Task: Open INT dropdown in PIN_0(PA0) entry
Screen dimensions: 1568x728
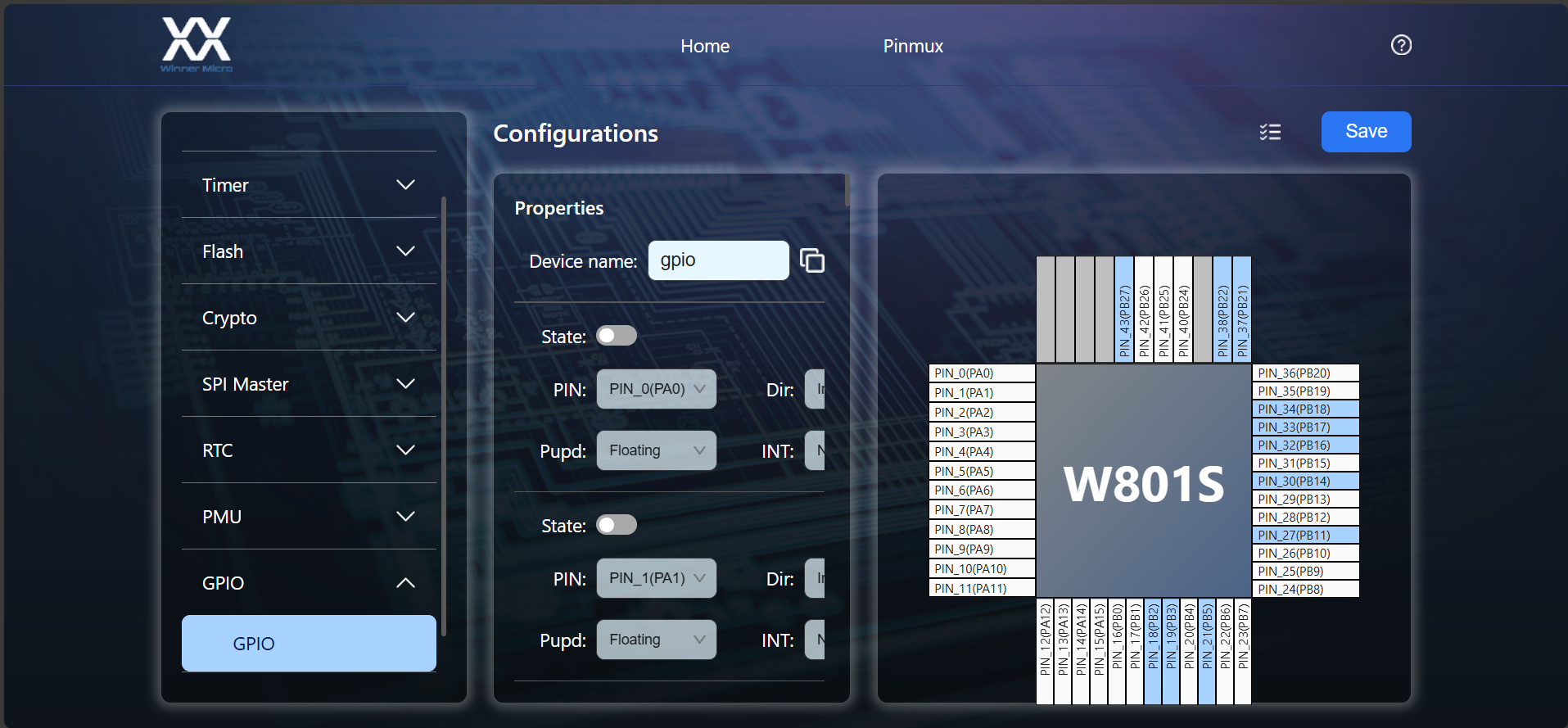Action: point(816,450)
